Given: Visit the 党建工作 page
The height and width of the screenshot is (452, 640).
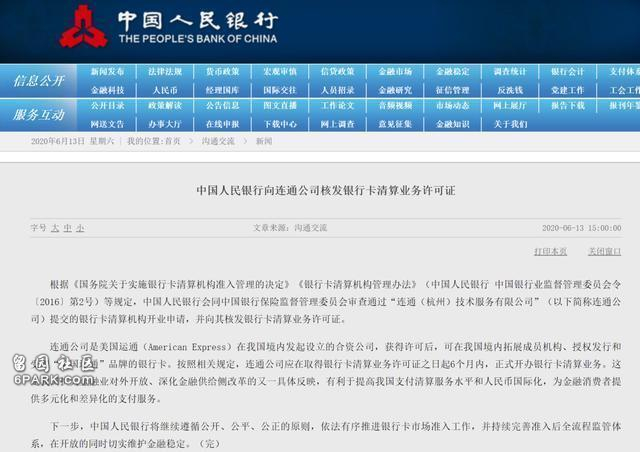Looking at the screenshot, I should point(568,90).
